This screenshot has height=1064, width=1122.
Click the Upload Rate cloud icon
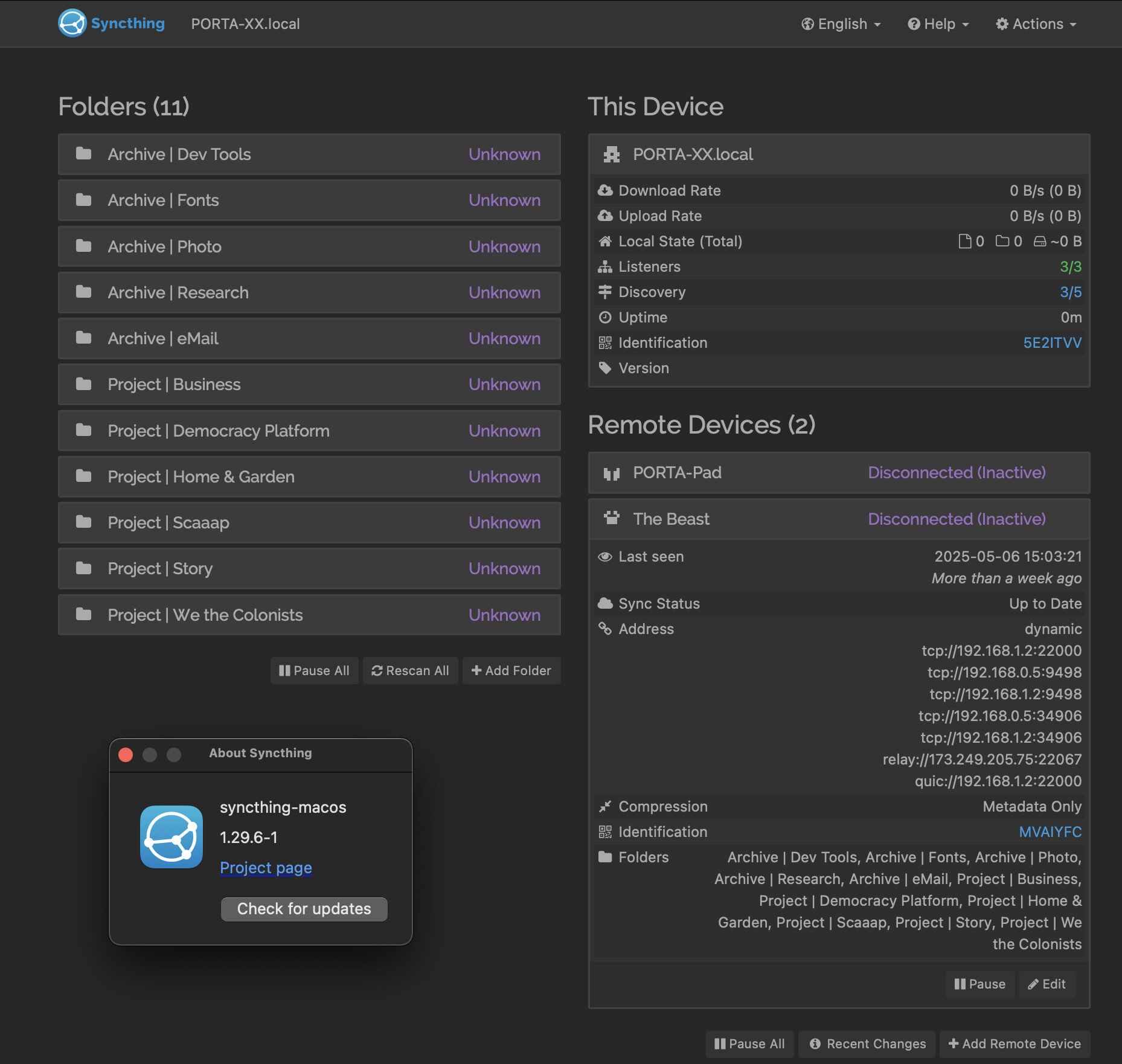tap(605, 216)
